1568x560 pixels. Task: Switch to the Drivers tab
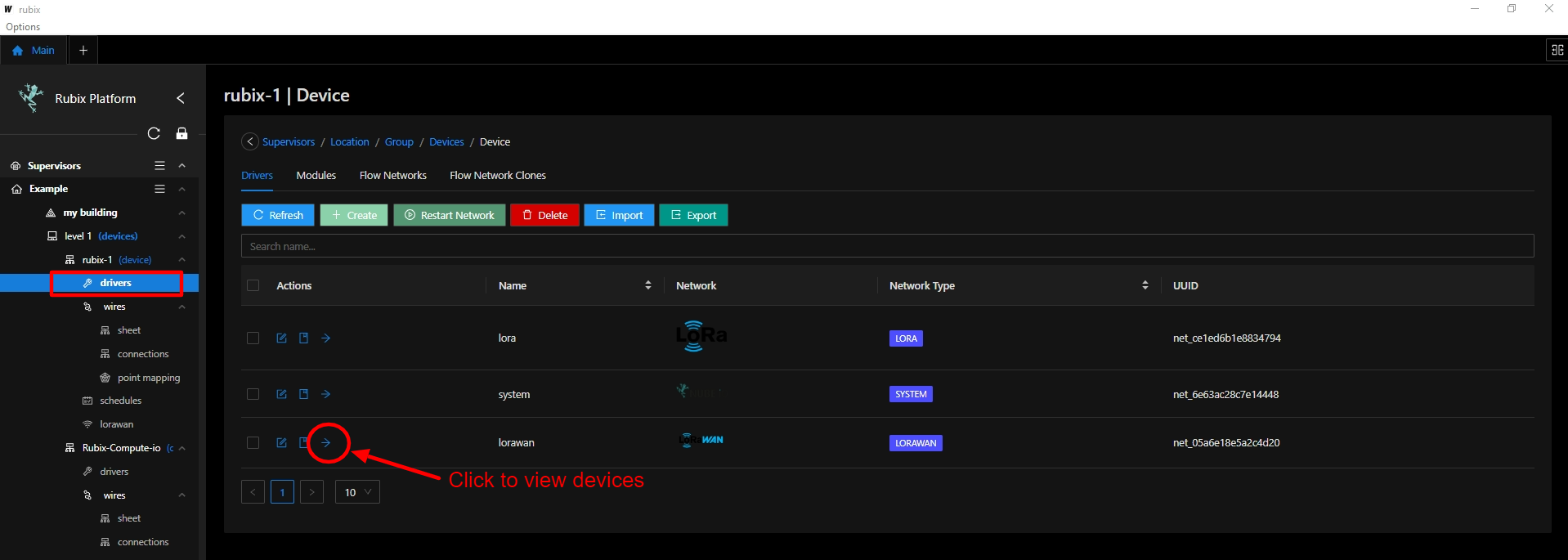(x=257, y=175)
